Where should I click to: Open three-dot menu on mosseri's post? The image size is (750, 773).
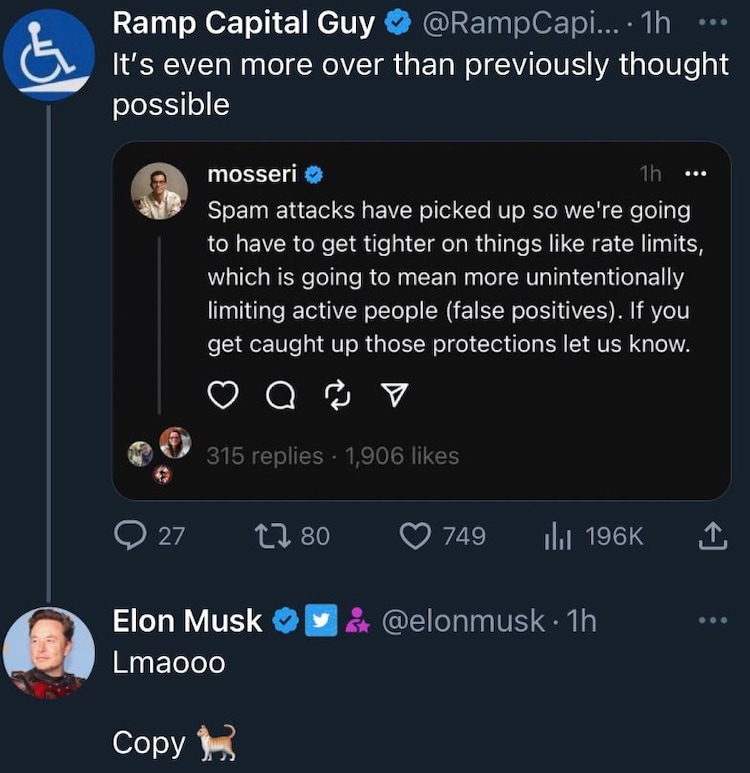(x=695, y=174)
